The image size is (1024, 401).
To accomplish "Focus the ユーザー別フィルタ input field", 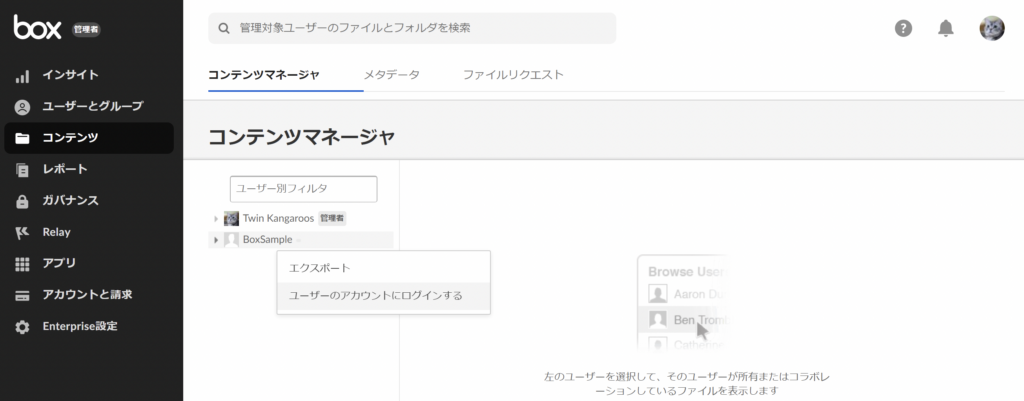I will click(304, 189).
